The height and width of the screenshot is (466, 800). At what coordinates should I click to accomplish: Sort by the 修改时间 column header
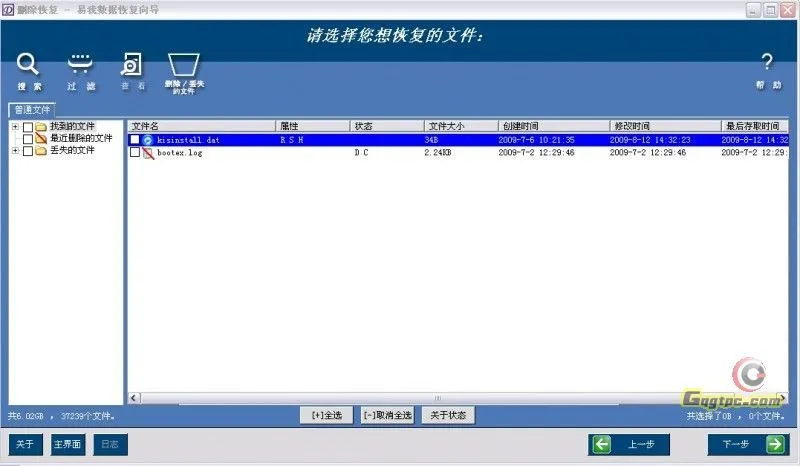tap(666, 126)
